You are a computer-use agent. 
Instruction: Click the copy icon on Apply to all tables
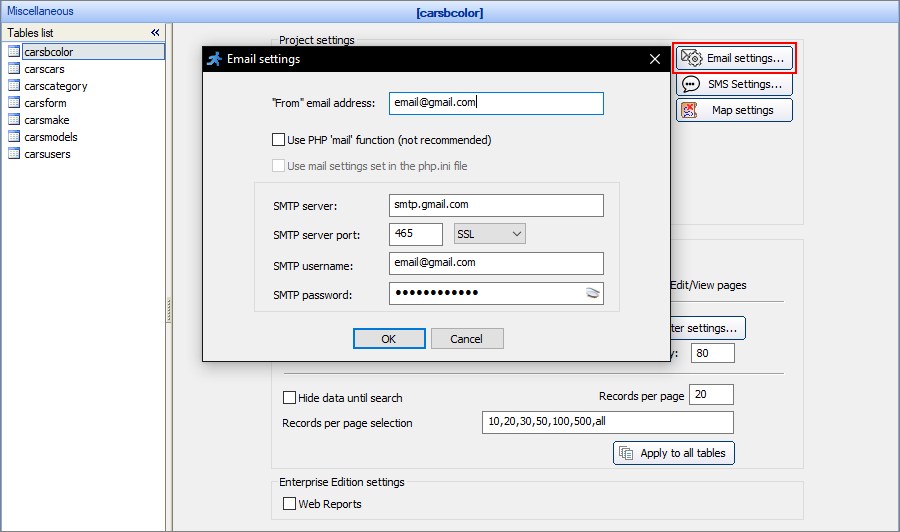[626, 453]
